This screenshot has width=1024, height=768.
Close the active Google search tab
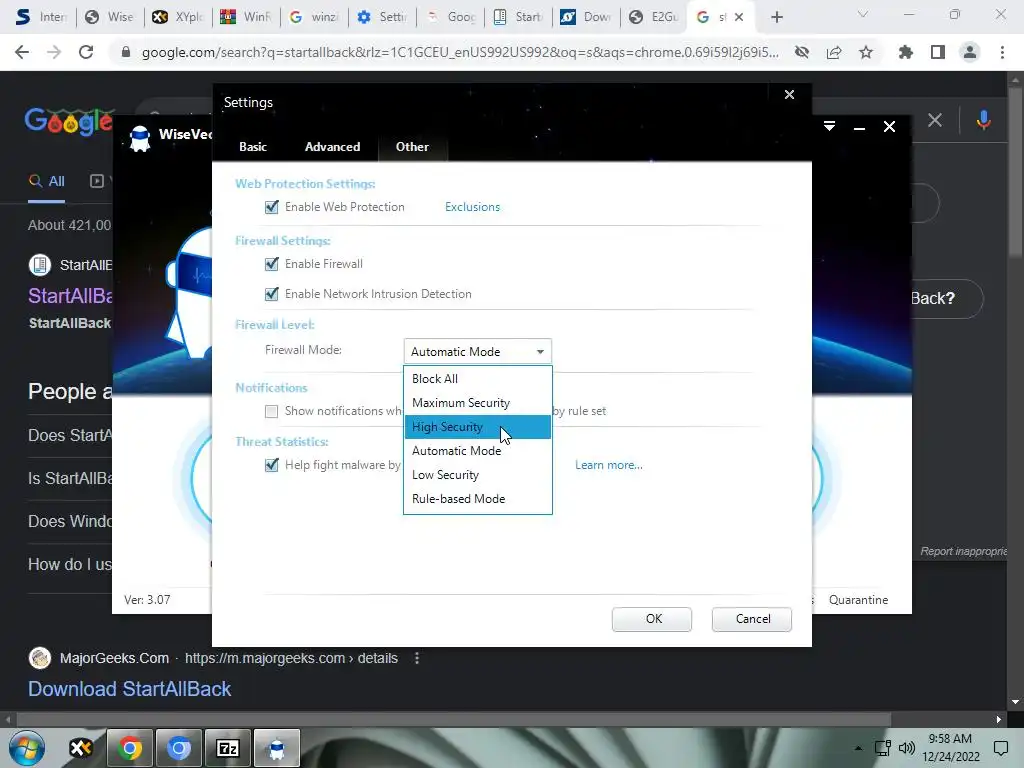[x=739, y=17]
